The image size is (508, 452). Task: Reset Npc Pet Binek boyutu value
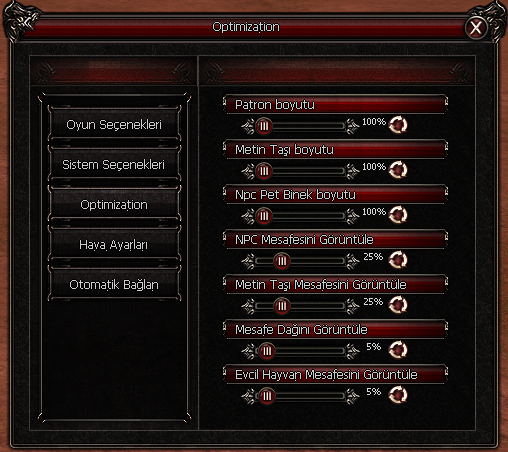[x=398, y=215]
